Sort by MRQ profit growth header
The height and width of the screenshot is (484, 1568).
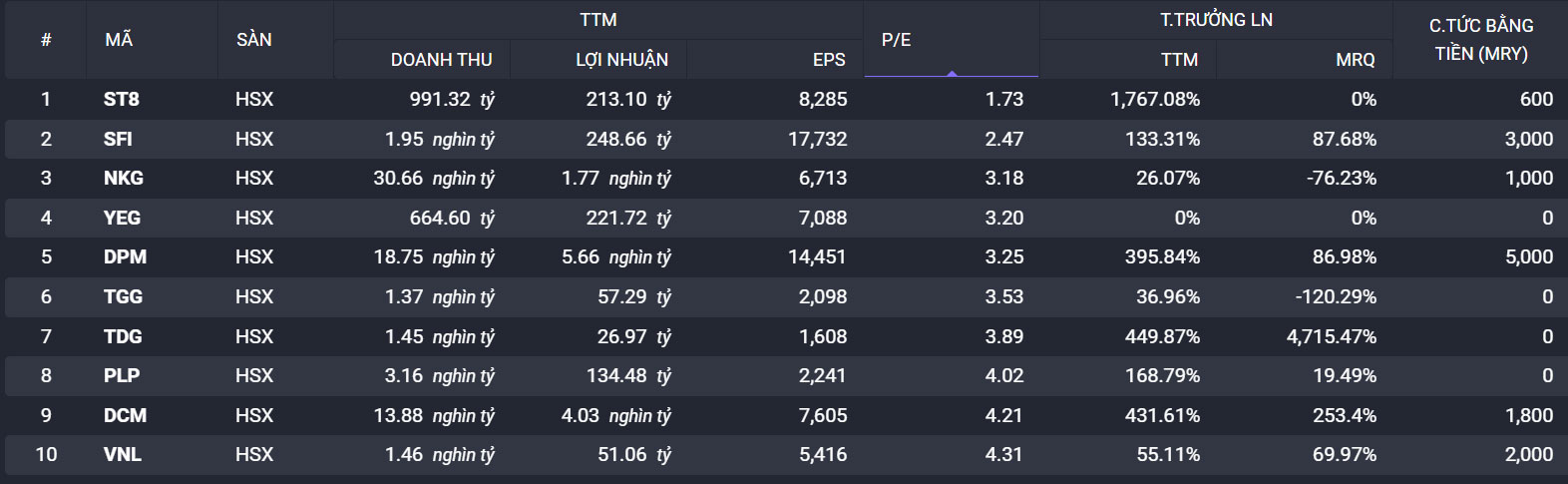click(1355, 60)
